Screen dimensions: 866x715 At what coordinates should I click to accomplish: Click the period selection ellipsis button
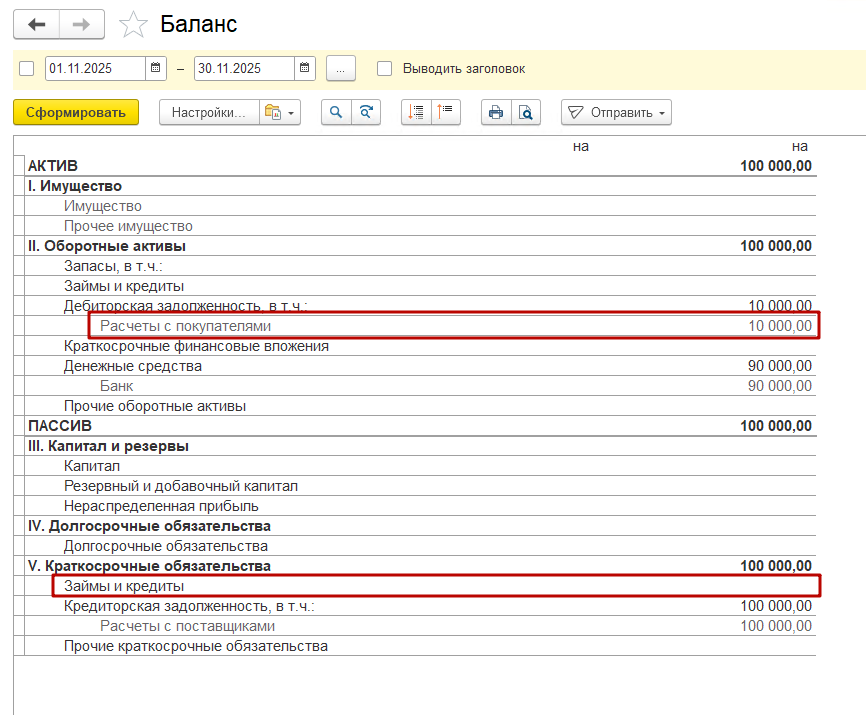pyautogui.click(x=341, y=69)
